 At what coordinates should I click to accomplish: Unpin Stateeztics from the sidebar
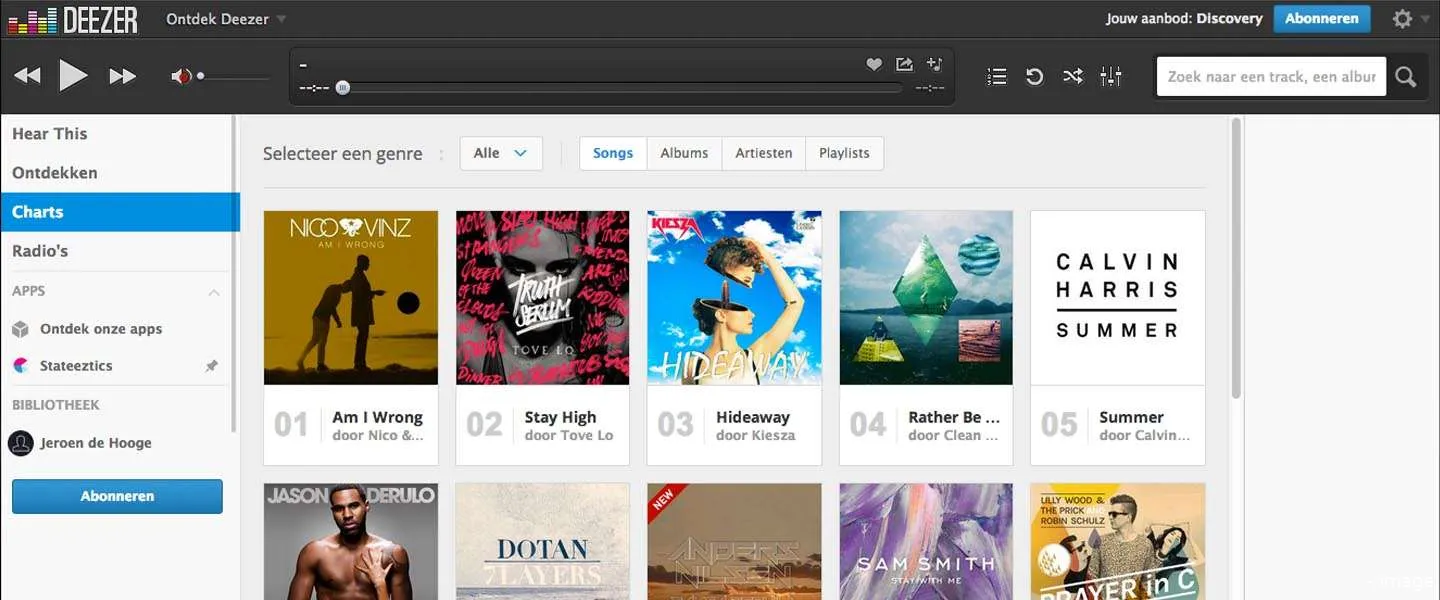click(211, 366)
